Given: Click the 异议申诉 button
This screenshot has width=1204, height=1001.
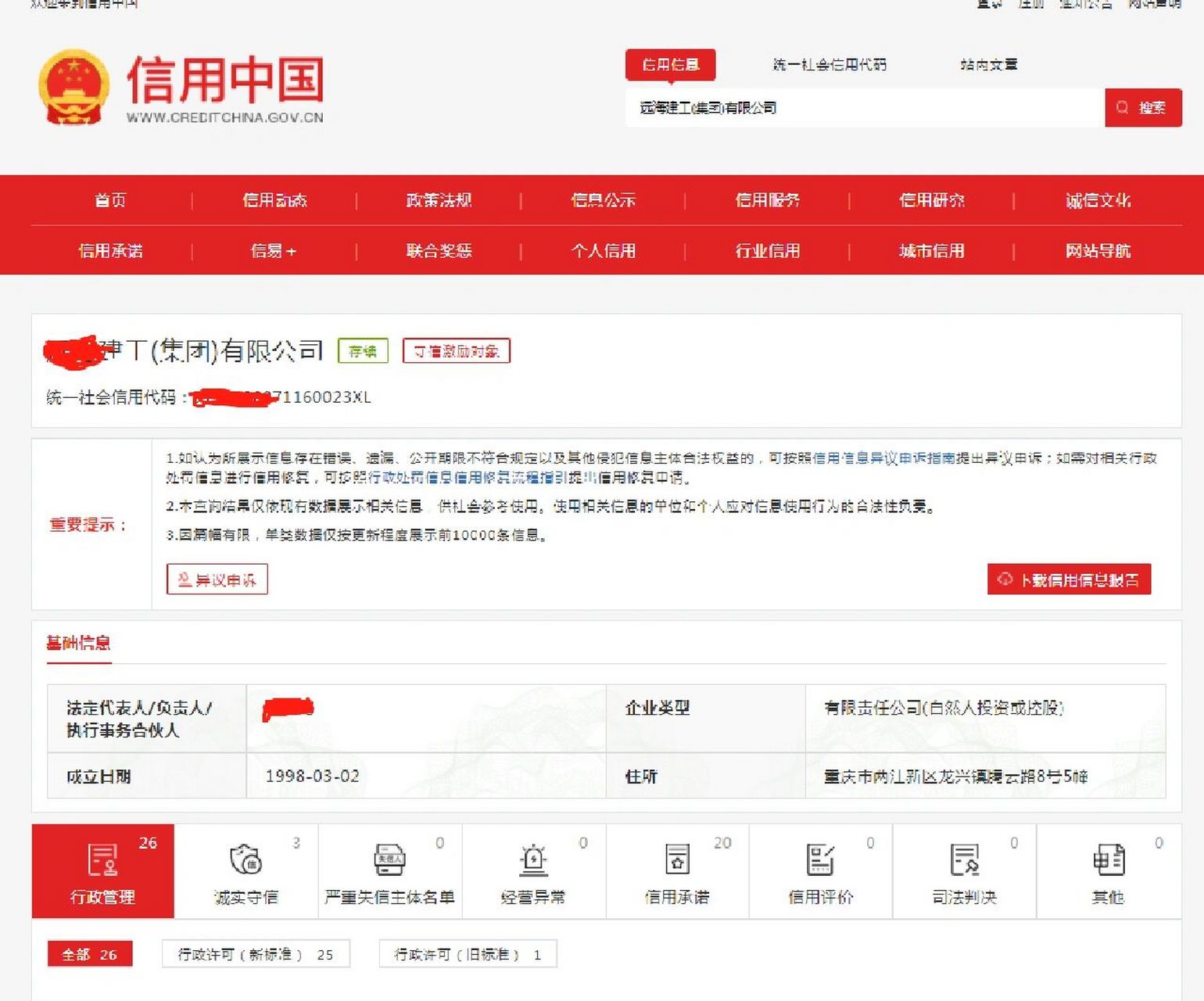Looking at the screenshot, I should 217,579.
